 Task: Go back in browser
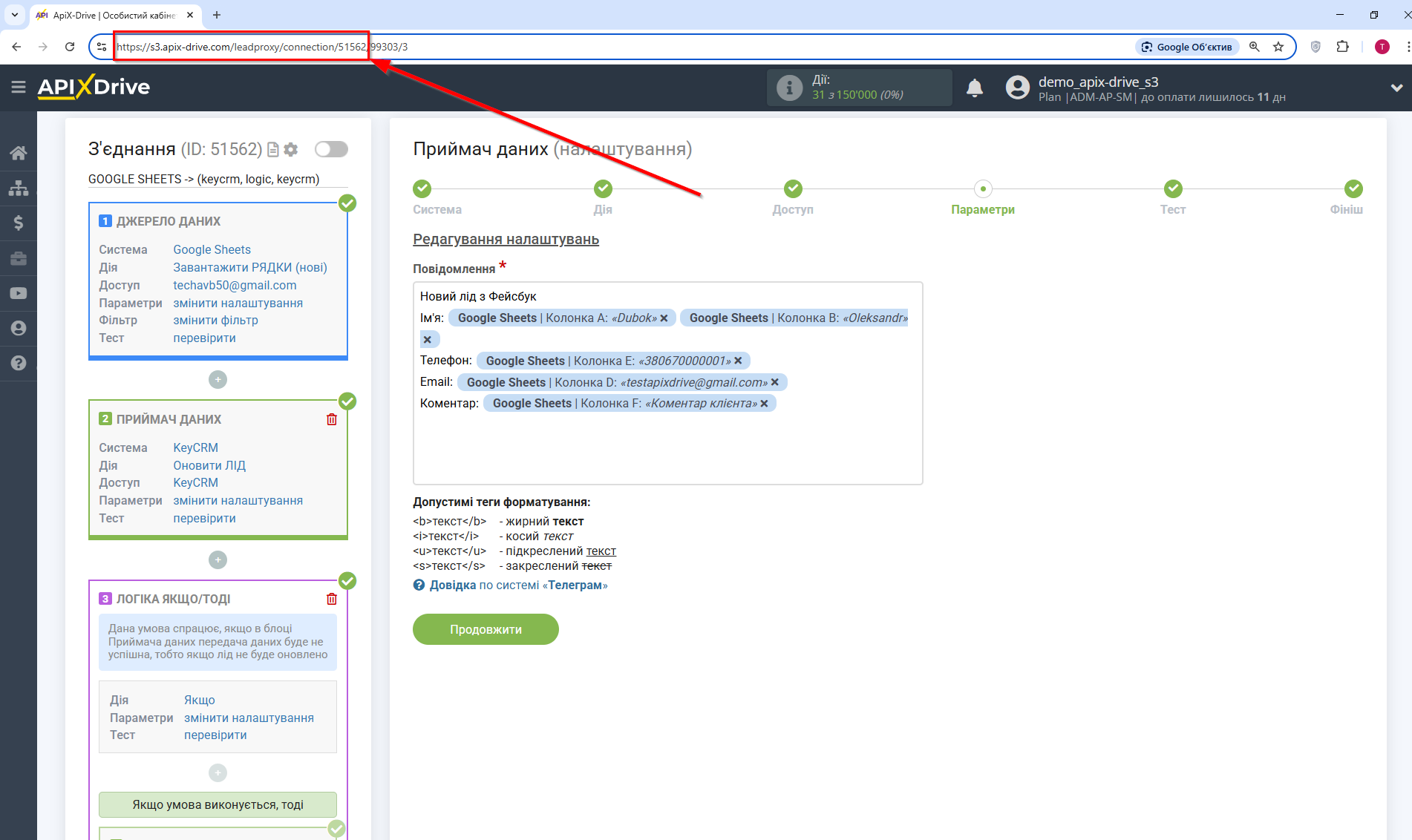coord(16,47)
